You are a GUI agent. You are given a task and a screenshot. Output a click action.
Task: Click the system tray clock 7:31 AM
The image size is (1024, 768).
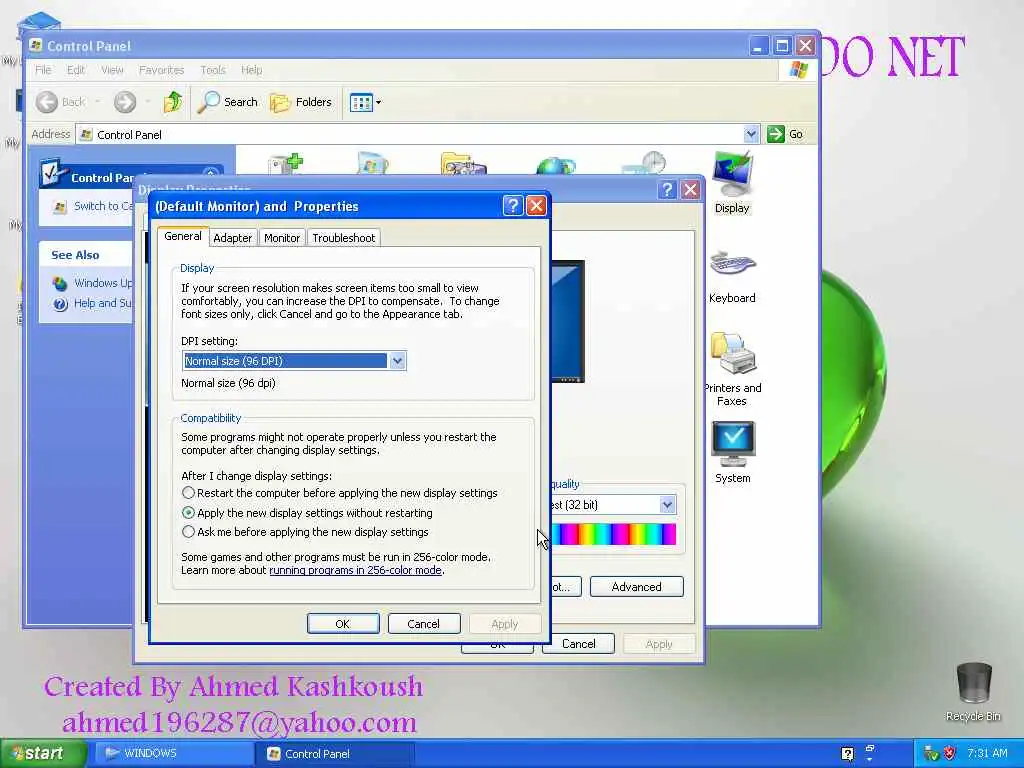point(987,753)
